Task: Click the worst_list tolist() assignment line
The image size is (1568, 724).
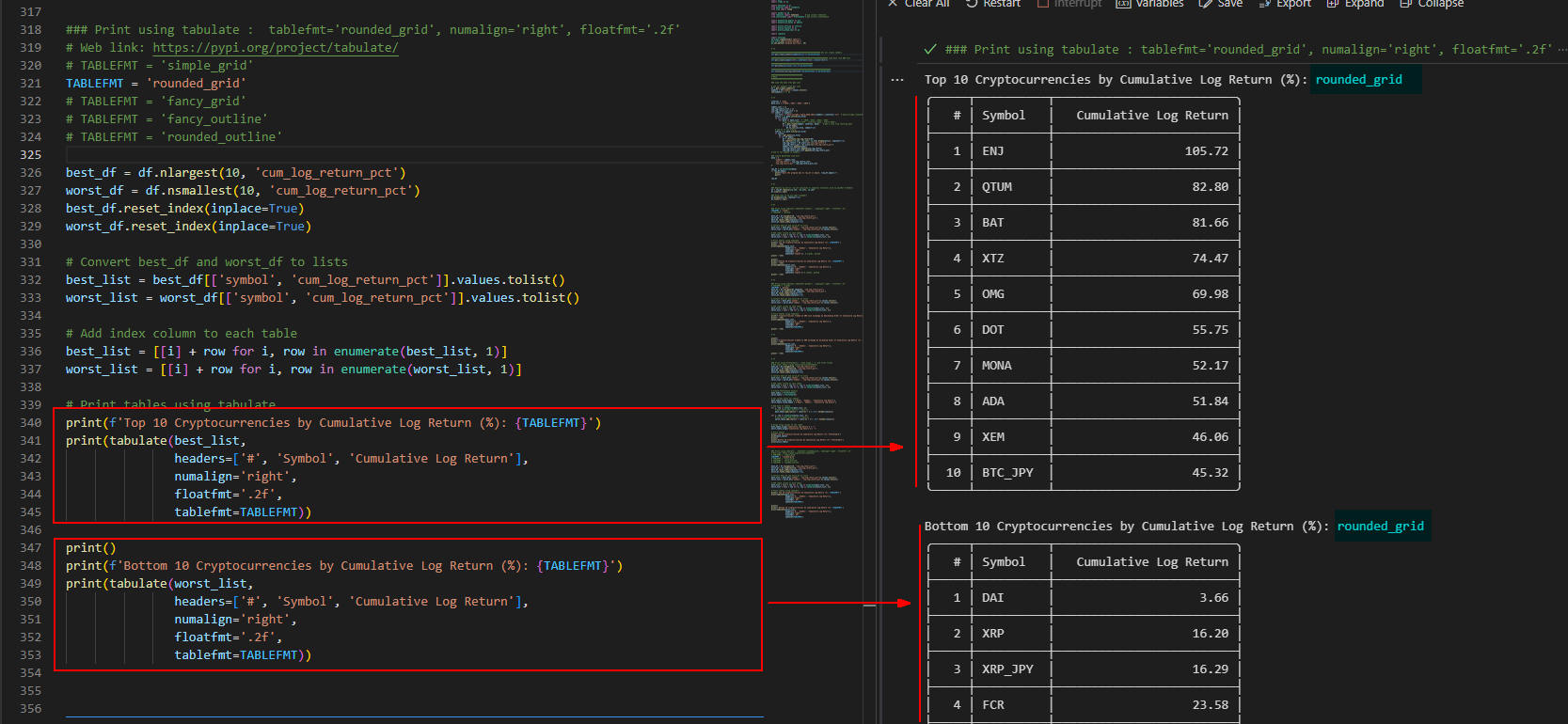Action: (x=323, y=298)
